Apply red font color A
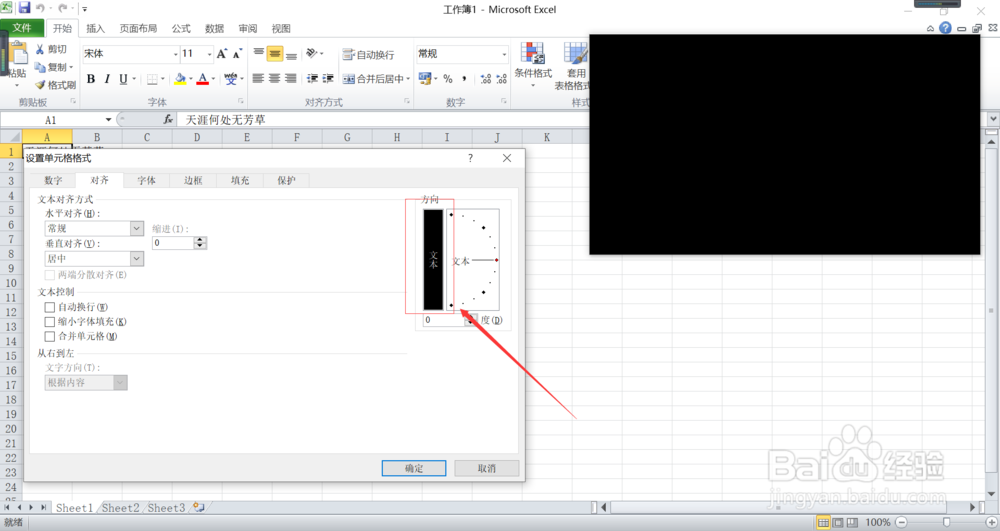The image size is (1000, 531). [x=203, y=78]
